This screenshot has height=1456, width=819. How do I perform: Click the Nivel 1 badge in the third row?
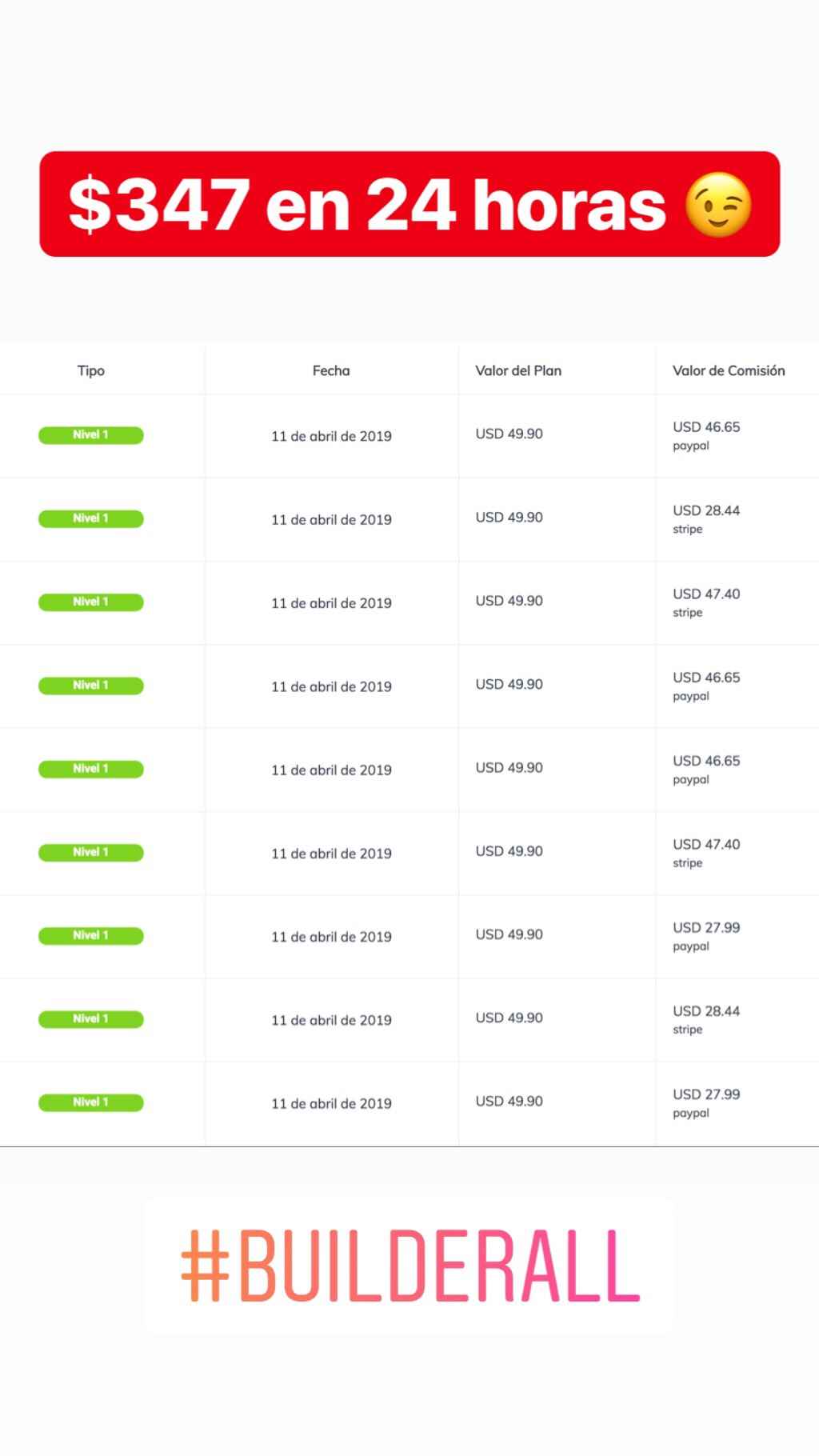click(x=91, y=602)
